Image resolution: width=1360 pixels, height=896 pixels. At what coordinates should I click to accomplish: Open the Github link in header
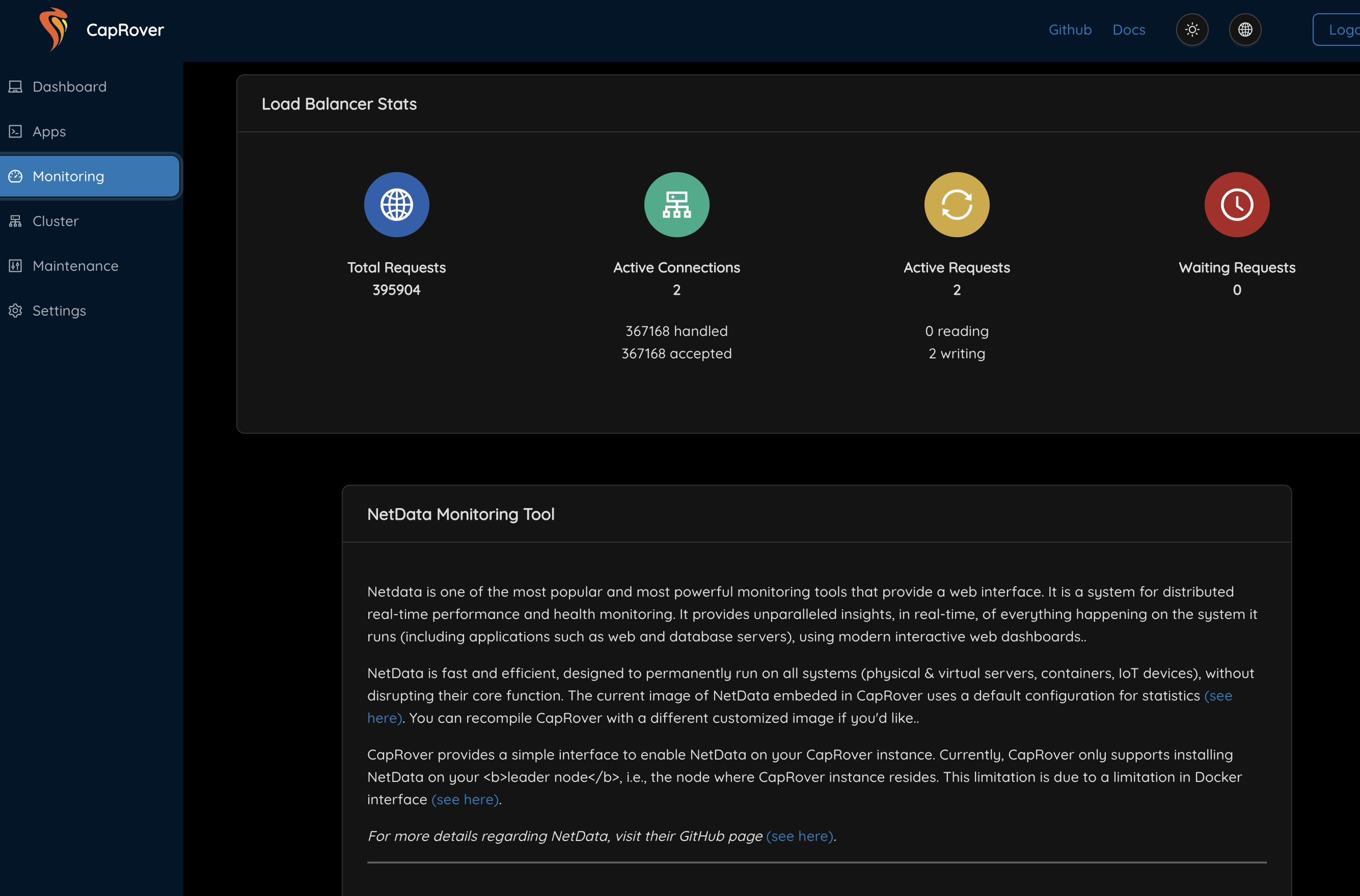point(1070,30)
